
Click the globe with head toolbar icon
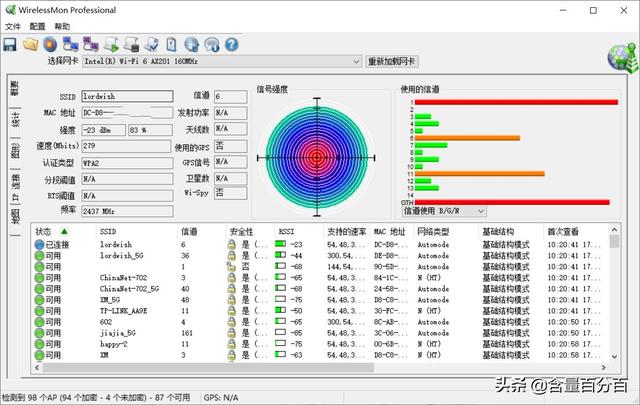(x=191, y=45)
